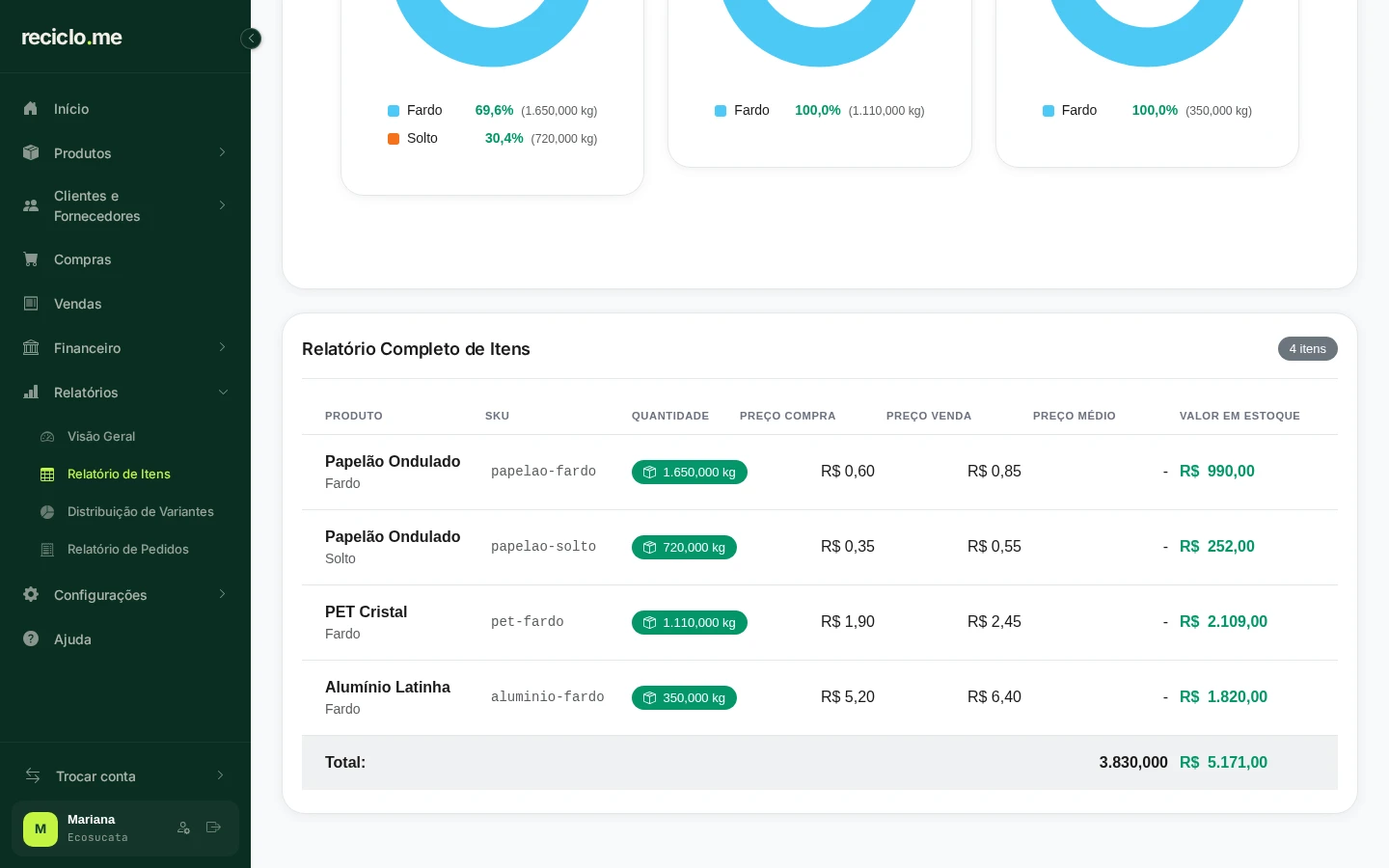Click the Ajuda question mark icon

[x=31, y=639]
